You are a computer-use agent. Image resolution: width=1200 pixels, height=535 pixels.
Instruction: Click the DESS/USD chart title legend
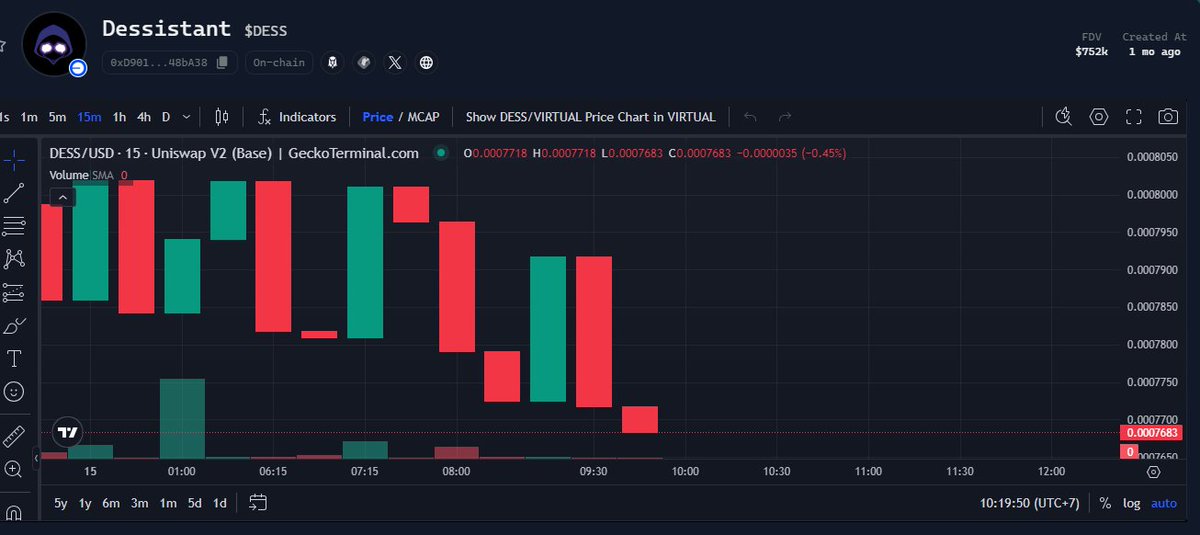click(x=234, y=153)
